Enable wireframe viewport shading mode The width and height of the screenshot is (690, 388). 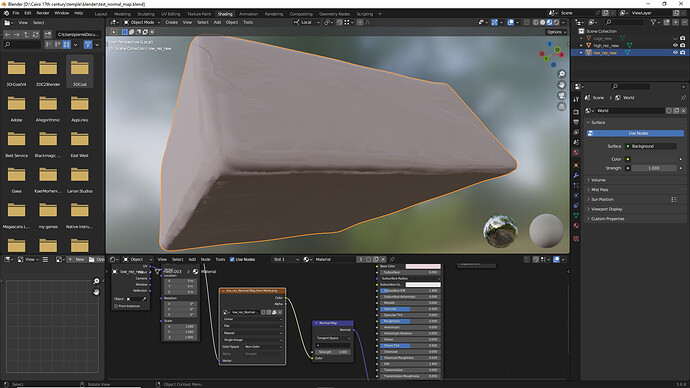coord(536,22)
